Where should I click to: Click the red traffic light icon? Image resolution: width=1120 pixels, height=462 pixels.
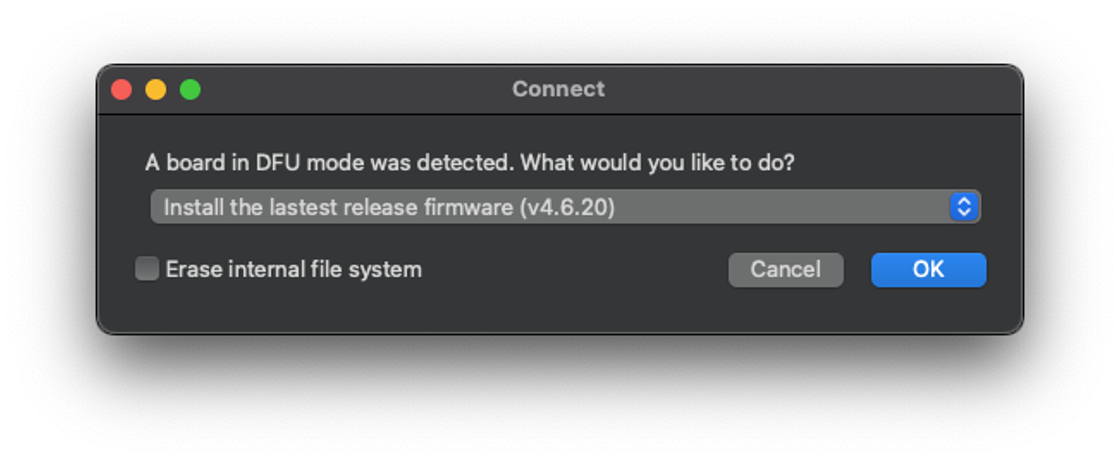click(x=122, y=89)
